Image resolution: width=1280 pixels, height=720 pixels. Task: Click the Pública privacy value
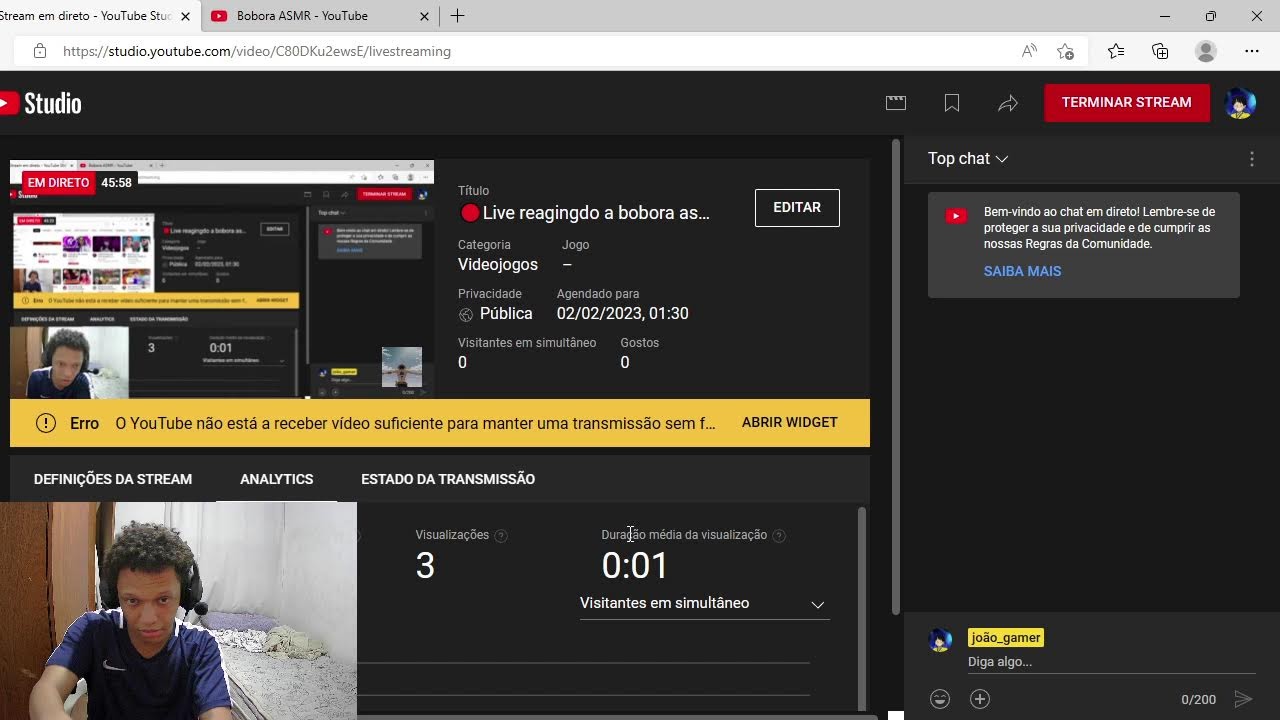[506, 313]
